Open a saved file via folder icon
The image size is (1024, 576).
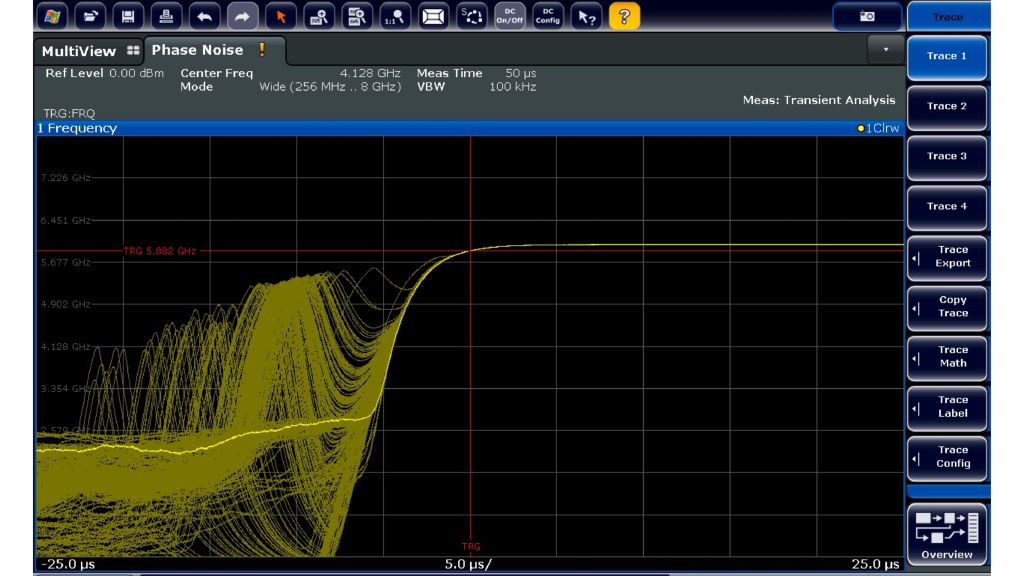(90, 16)
